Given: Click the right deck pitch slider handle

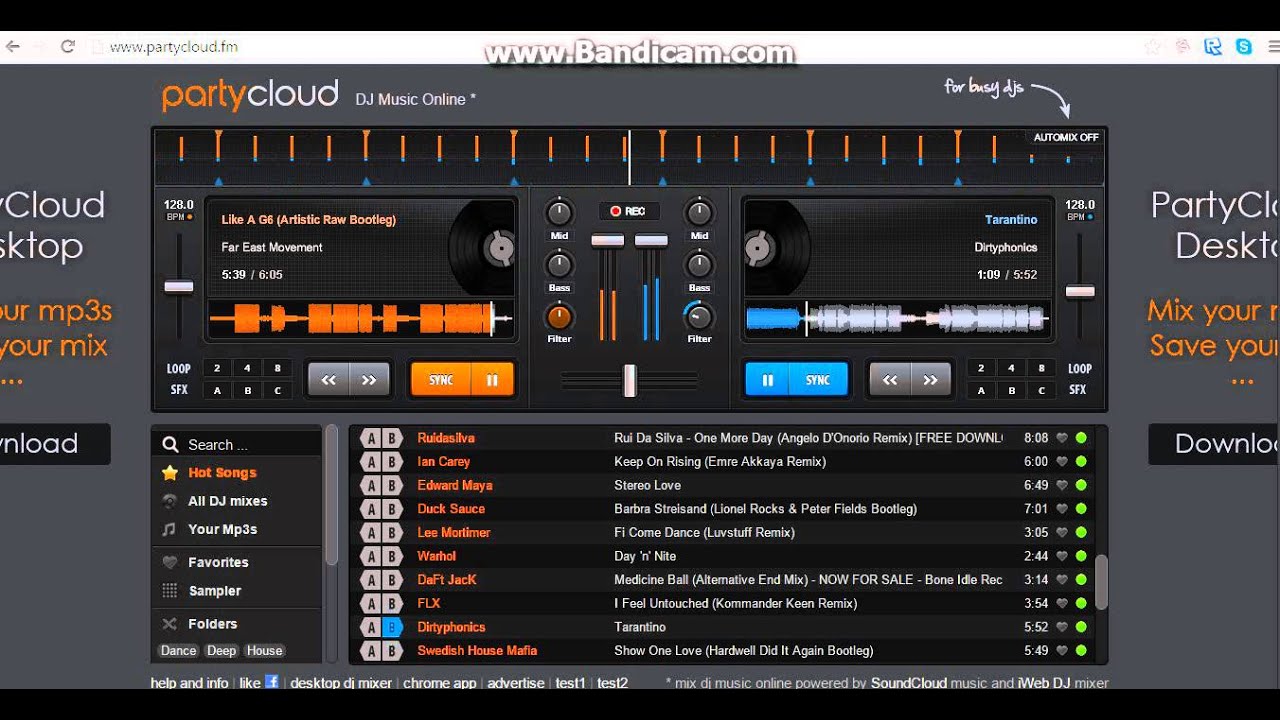Looking at the screenshot, I should pos(1080,291).
